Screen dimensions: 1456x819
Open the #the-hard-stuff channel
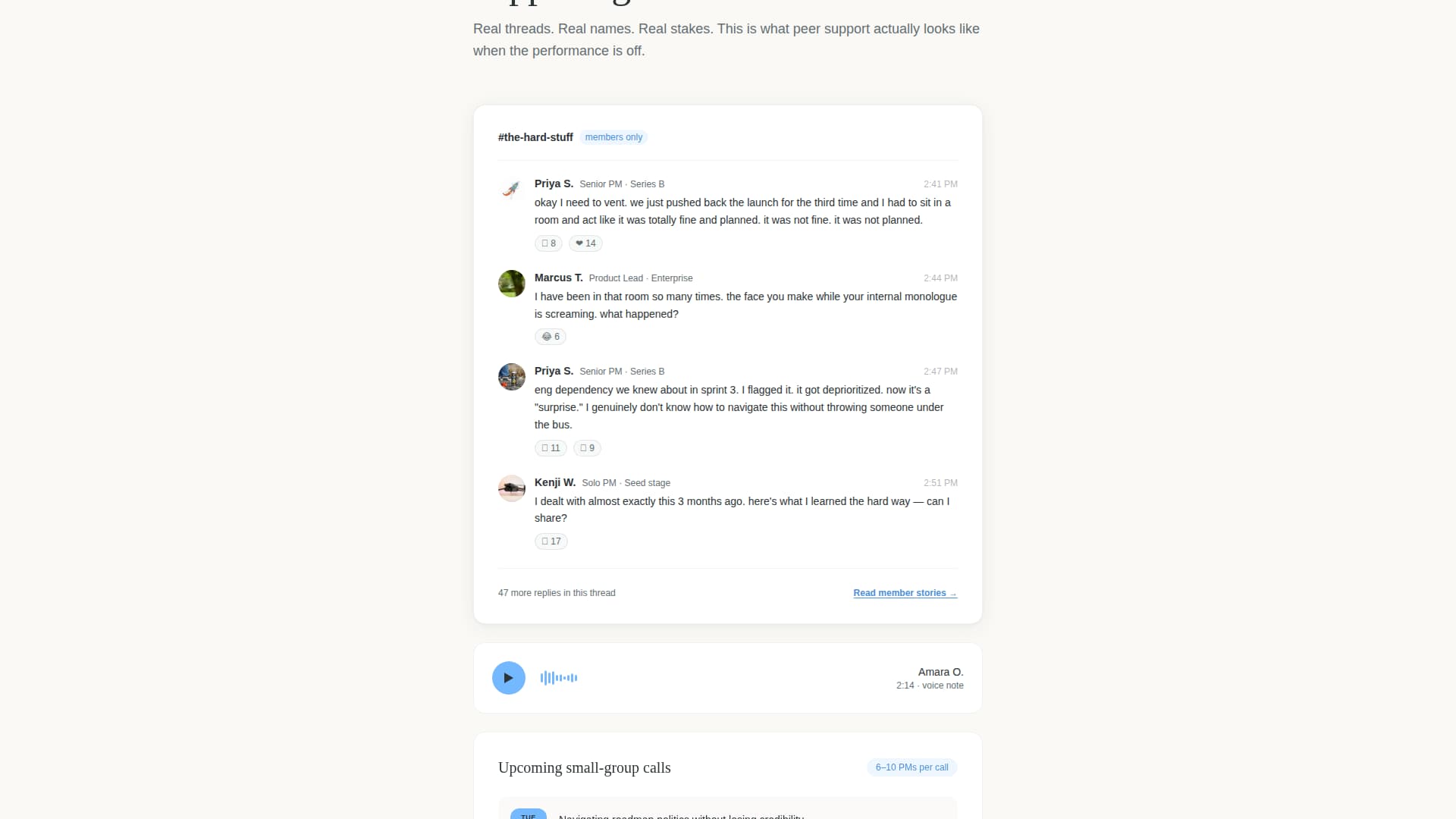click(x=535, y=137)
